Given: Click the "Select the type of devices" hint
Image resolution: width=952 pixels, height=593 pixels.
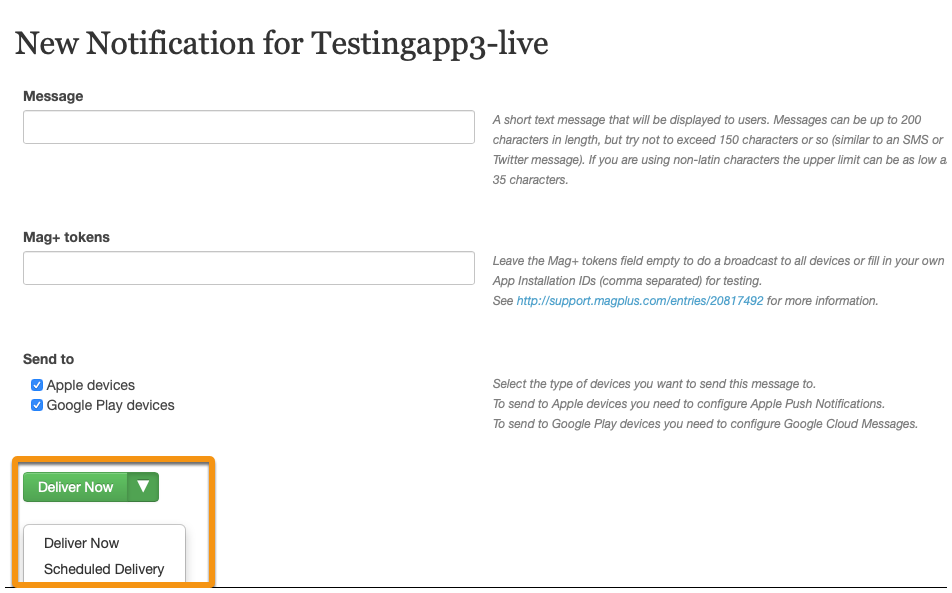Looking at the screenshot, I should click(654, 384).
